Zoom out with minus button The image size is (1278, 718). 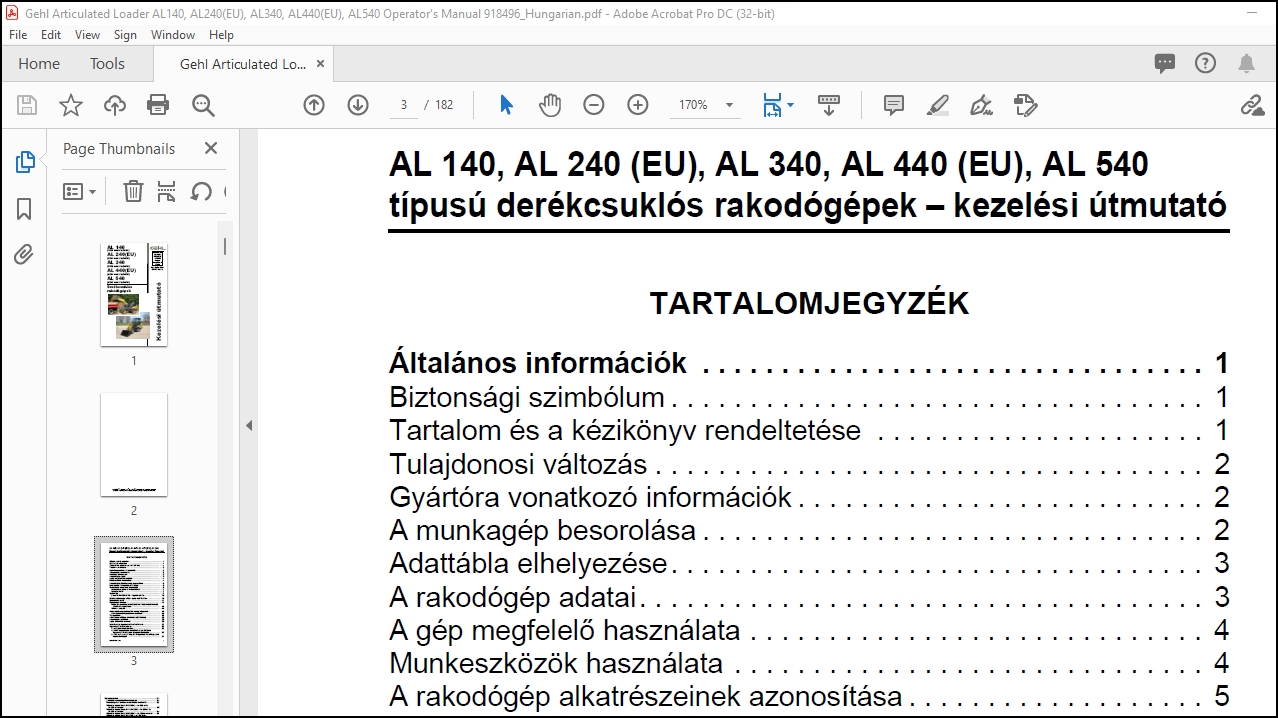tap(594, 105)
